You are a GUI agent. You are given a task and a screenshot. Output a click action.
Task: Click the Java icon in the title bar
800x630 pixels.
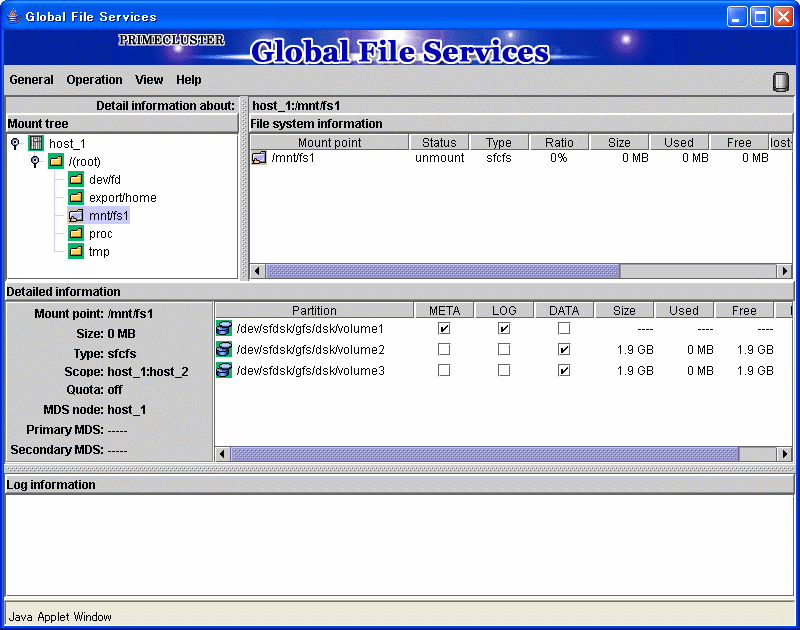coord(14,16)
